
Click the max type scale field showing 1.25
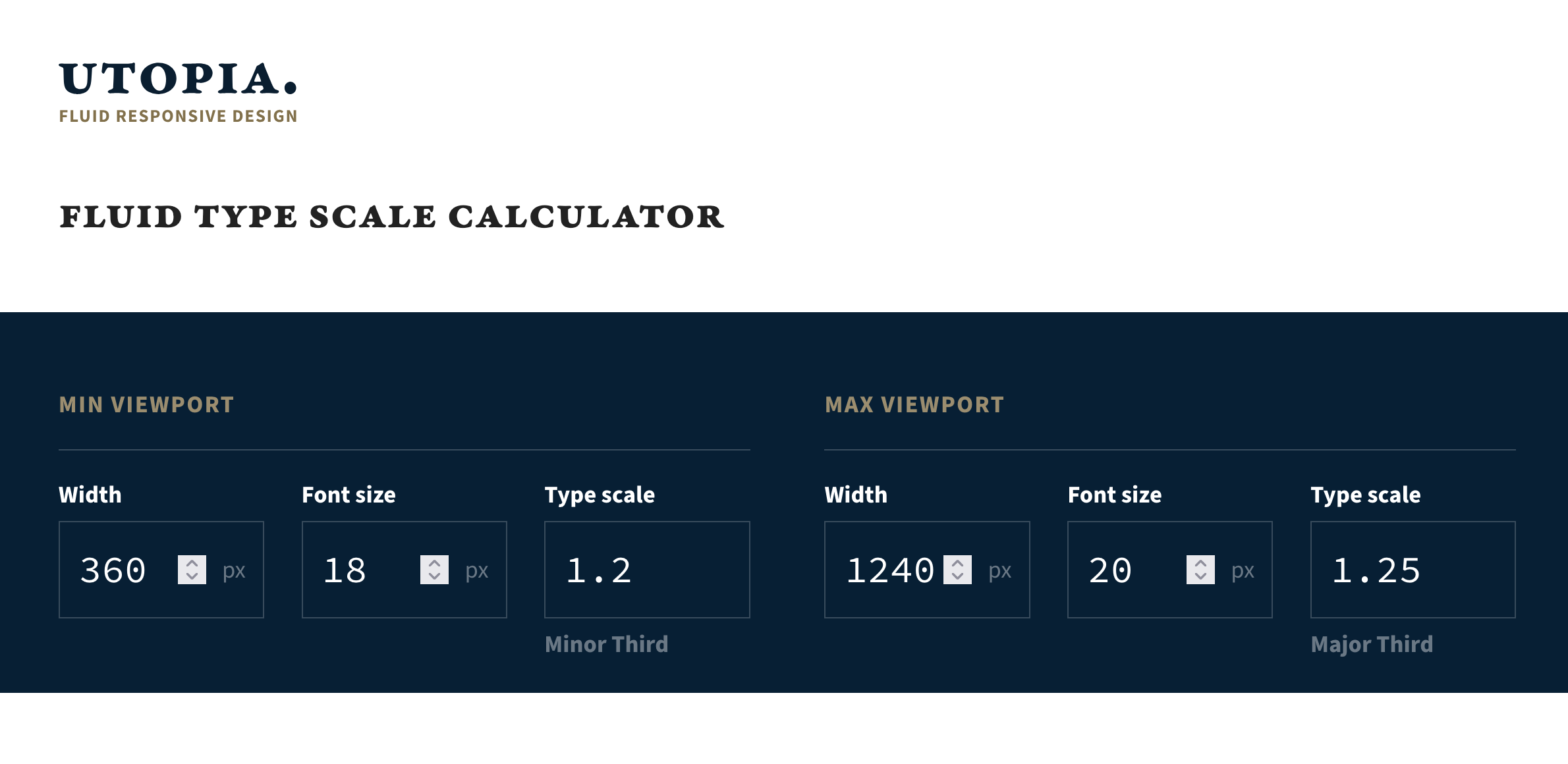tap(1413, 570)
